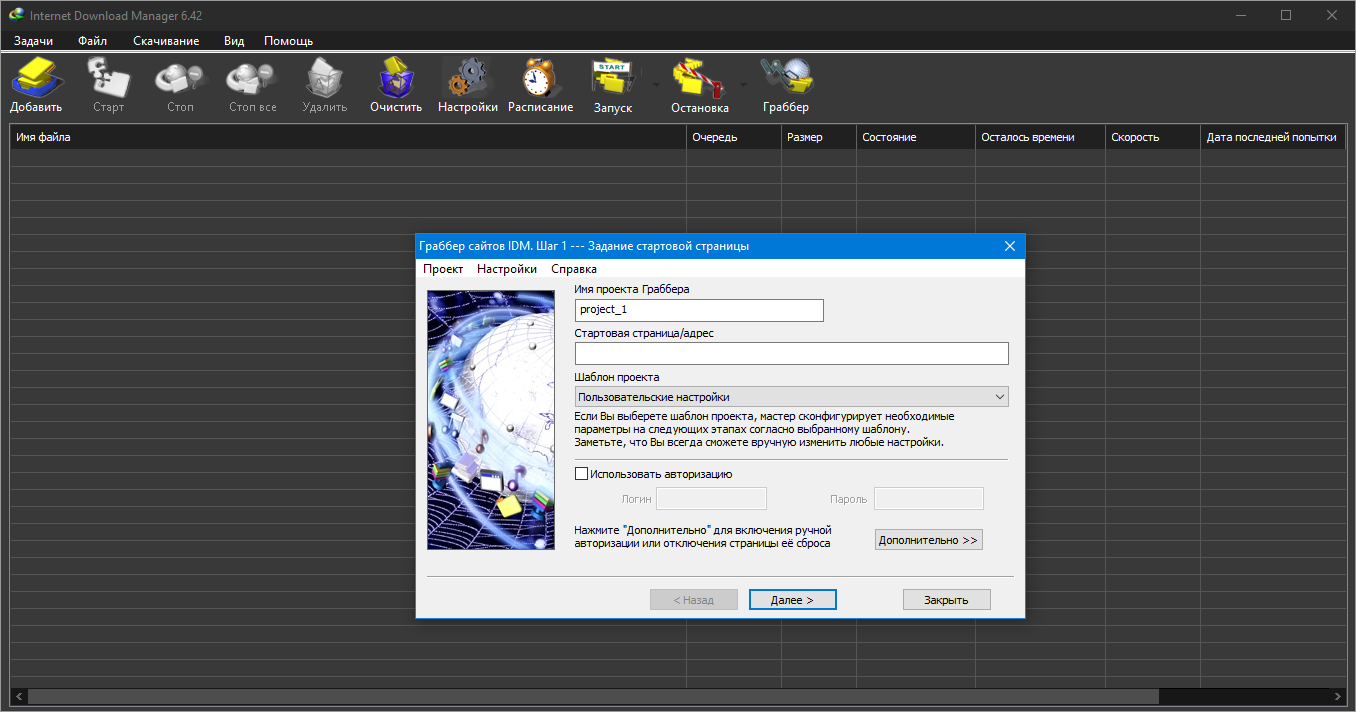The height and width of the screenshot is (712, 1356).
Task: Click the Удалить toolbar icon
Action: pyautogui.click(x=324, y=85)
